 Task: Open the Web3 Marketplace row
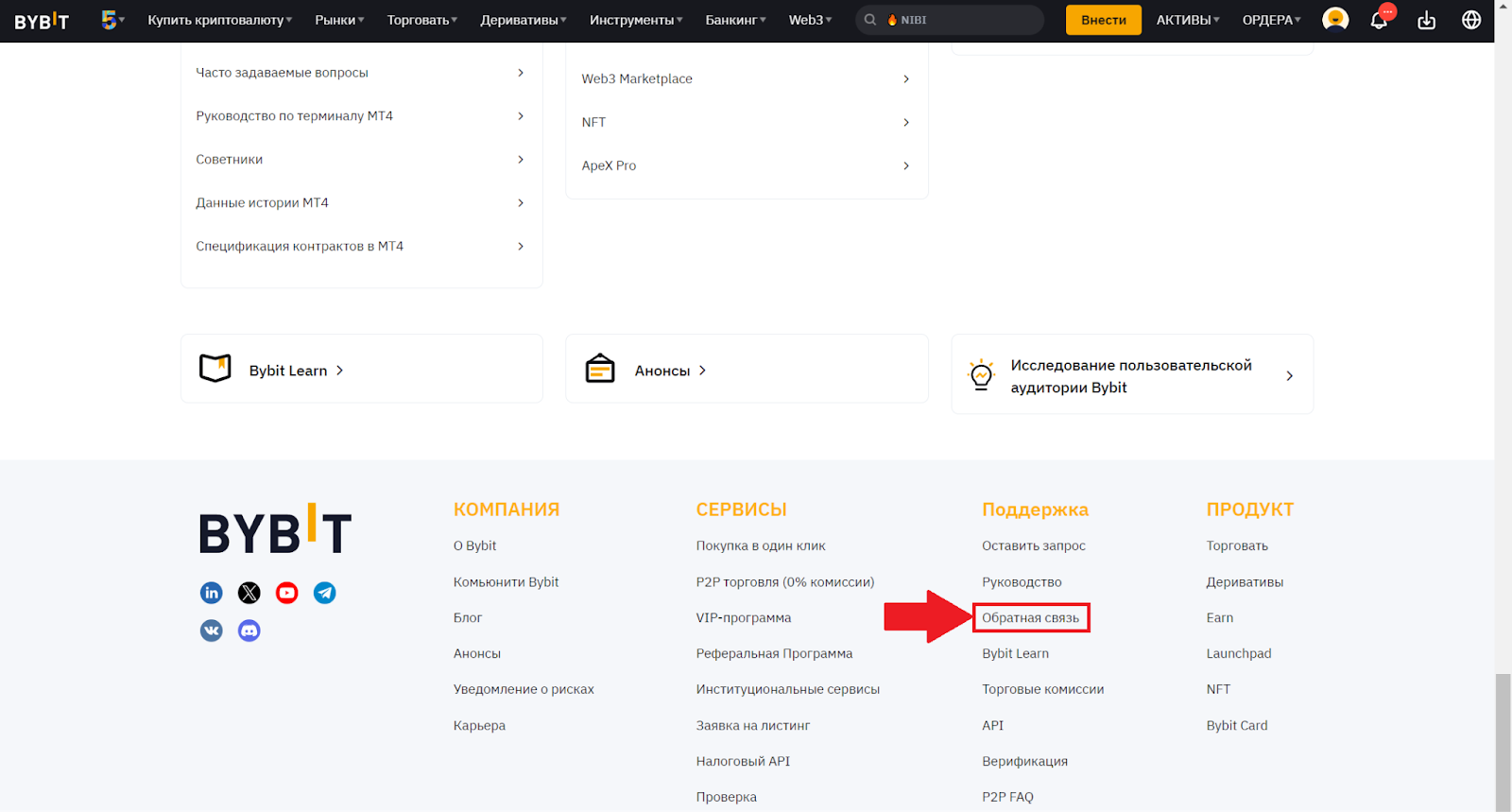pyautogui.click(x=747, y=78)
